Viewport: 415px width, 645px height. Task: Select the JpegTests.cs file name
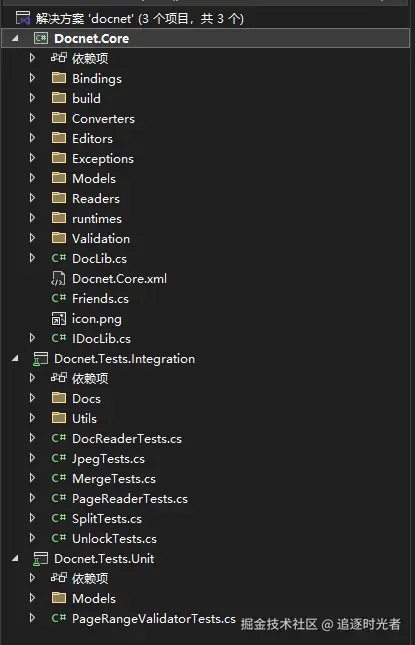coord(108,459)
